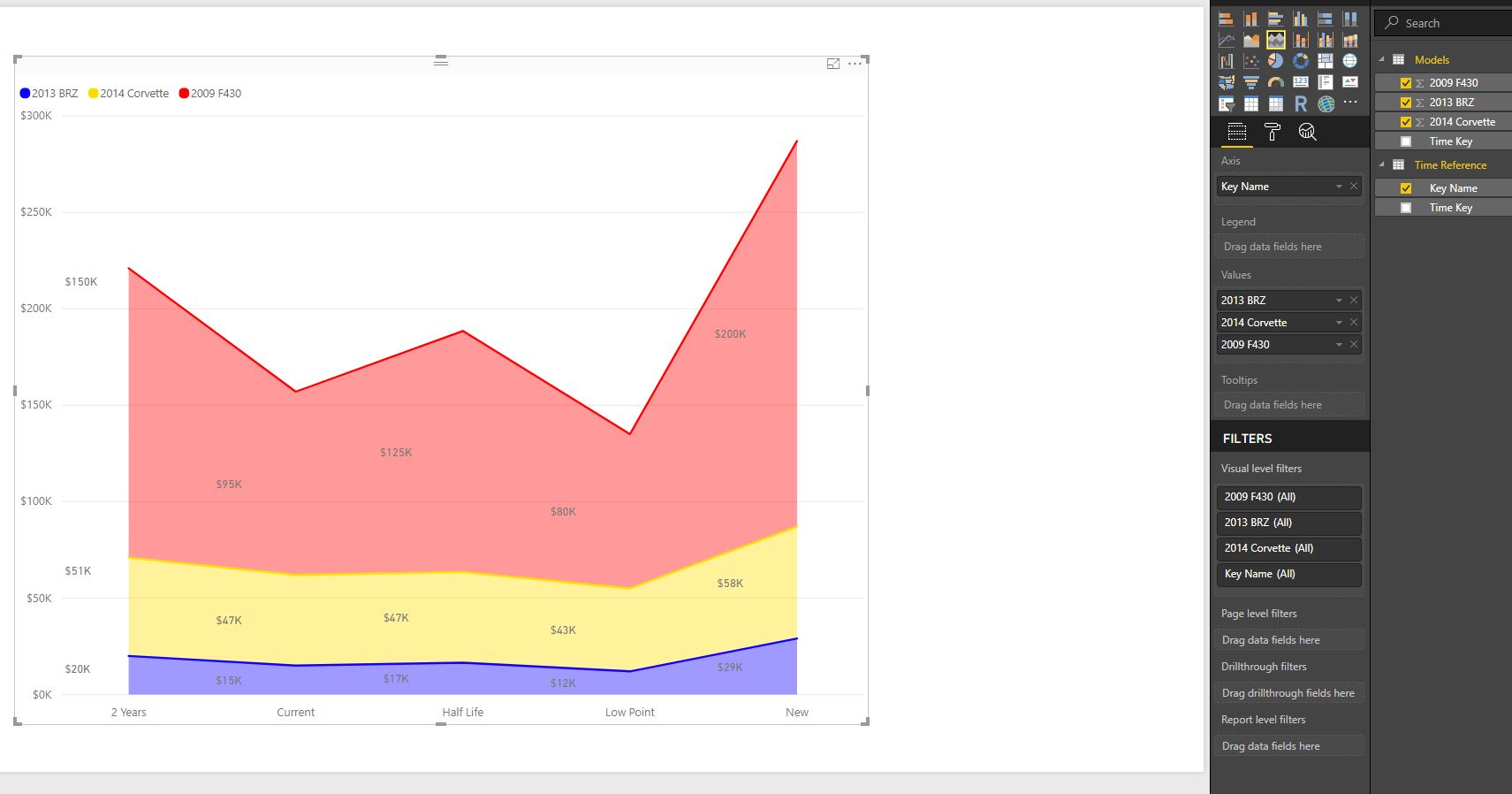1512x794 pixels.
Task: Open the Analytics magnifier tab
Action: (1308, 133)
